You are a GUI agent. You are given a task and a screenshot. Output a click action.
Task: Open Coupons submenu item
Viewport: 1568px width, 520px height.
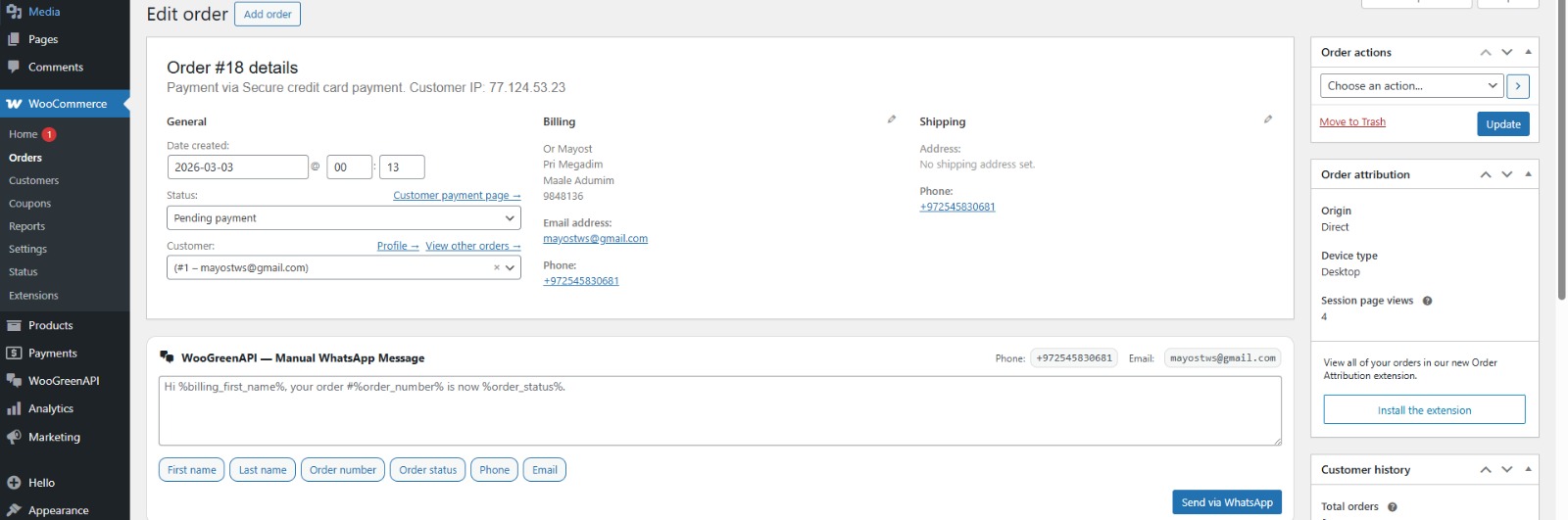[x=30, y=204]
